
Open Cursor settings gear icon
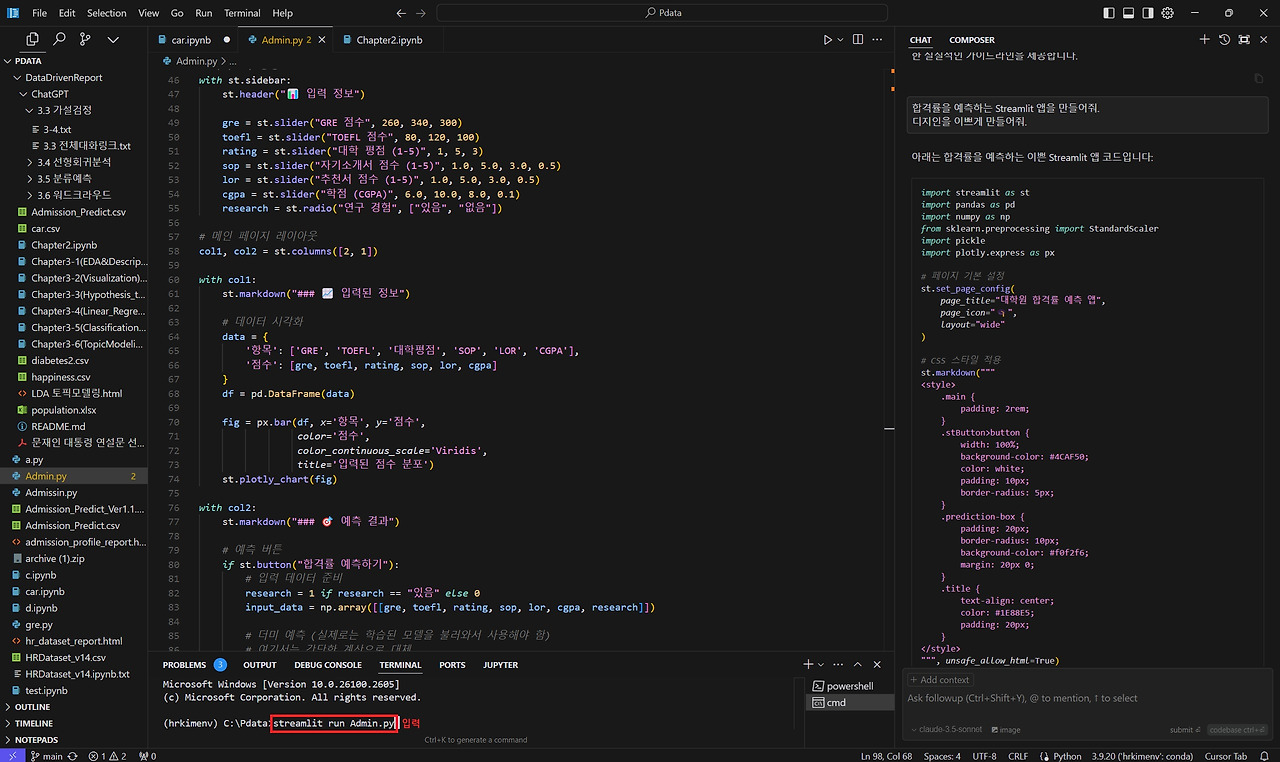tap(1168, 13)
